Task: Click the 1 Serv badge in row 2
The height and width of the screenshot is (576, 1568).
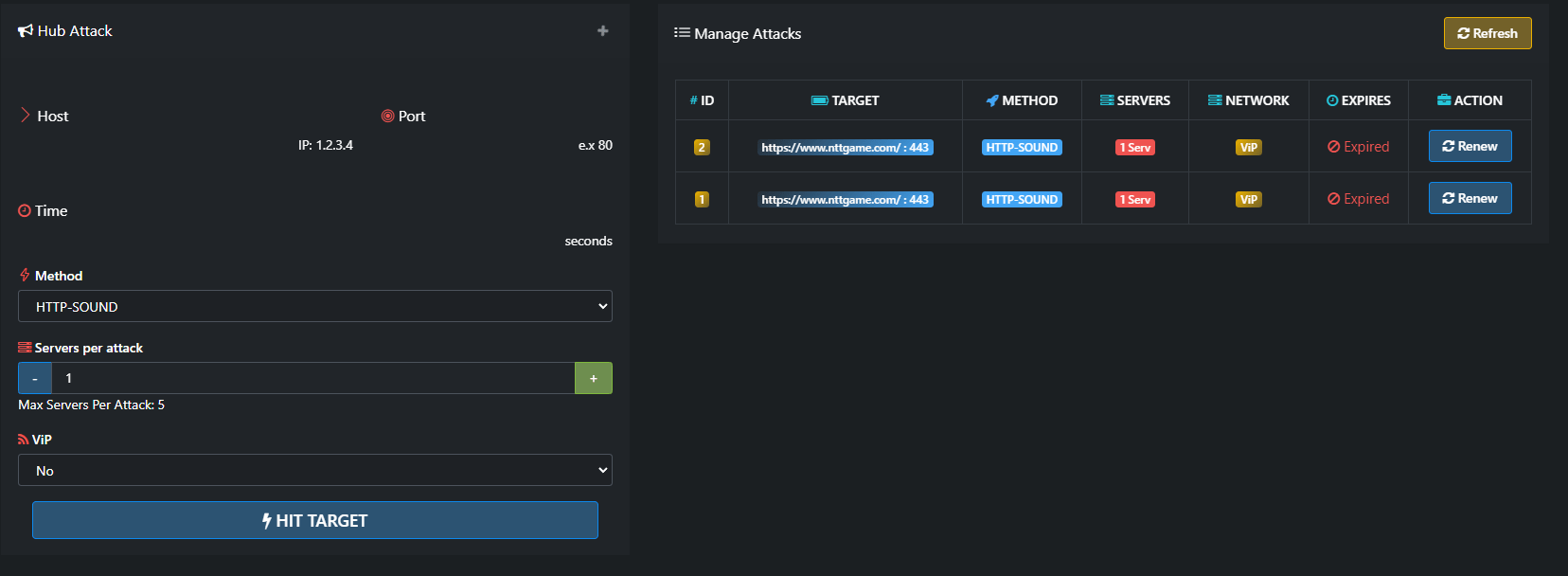Action: coord(1135,147)
